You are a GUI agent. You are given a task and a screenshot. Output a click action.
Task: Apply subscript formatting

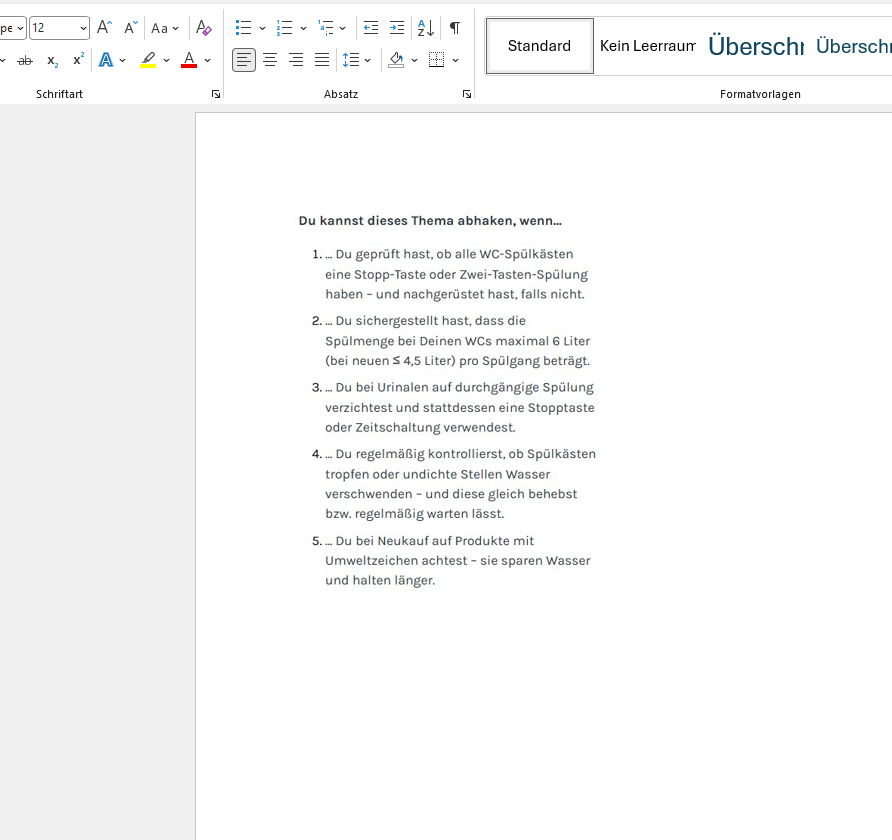52,60
